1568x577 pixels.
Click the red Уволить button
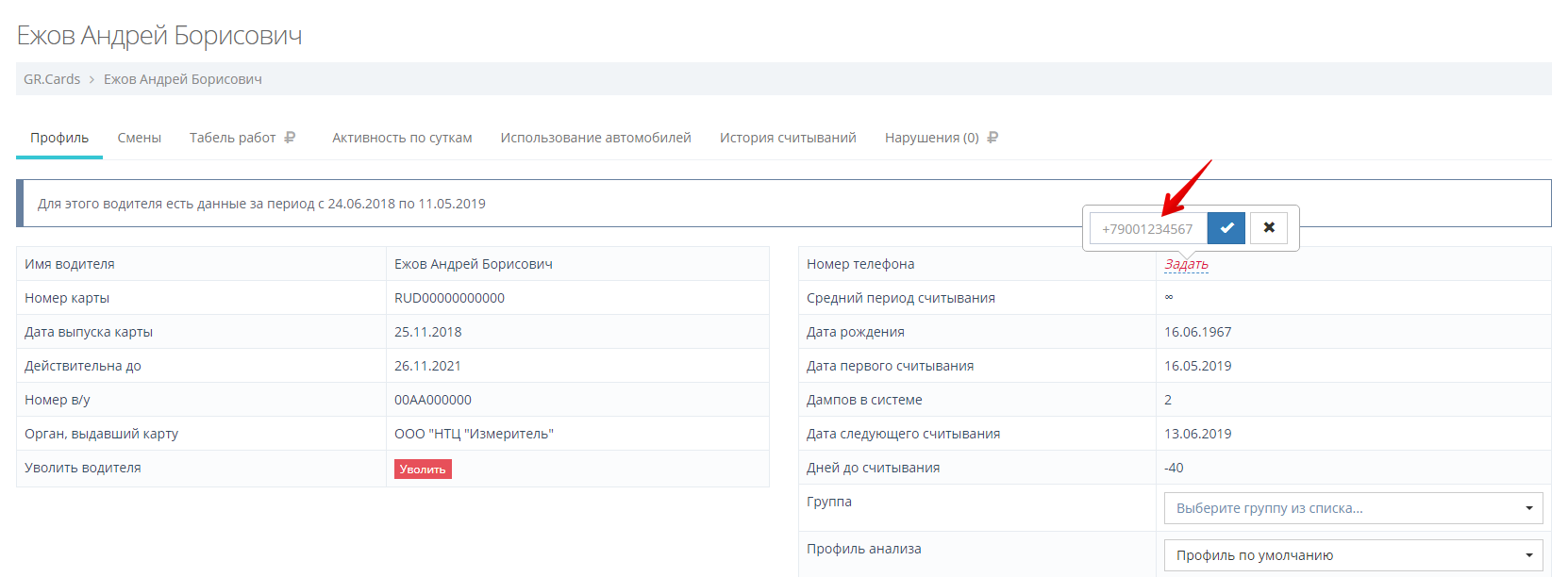point(423,469)
